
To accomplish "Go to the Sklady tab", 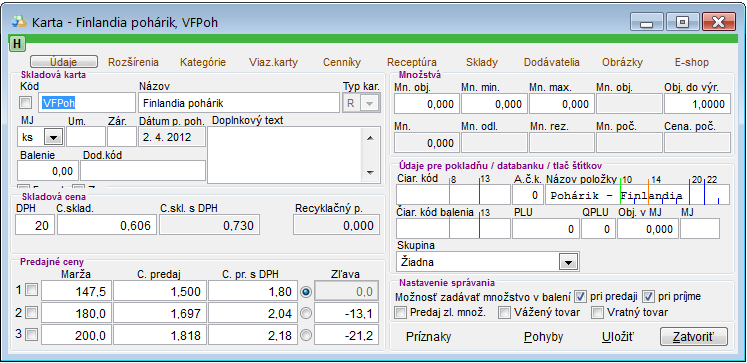I will pyautogui.click(x=482, y=62).
